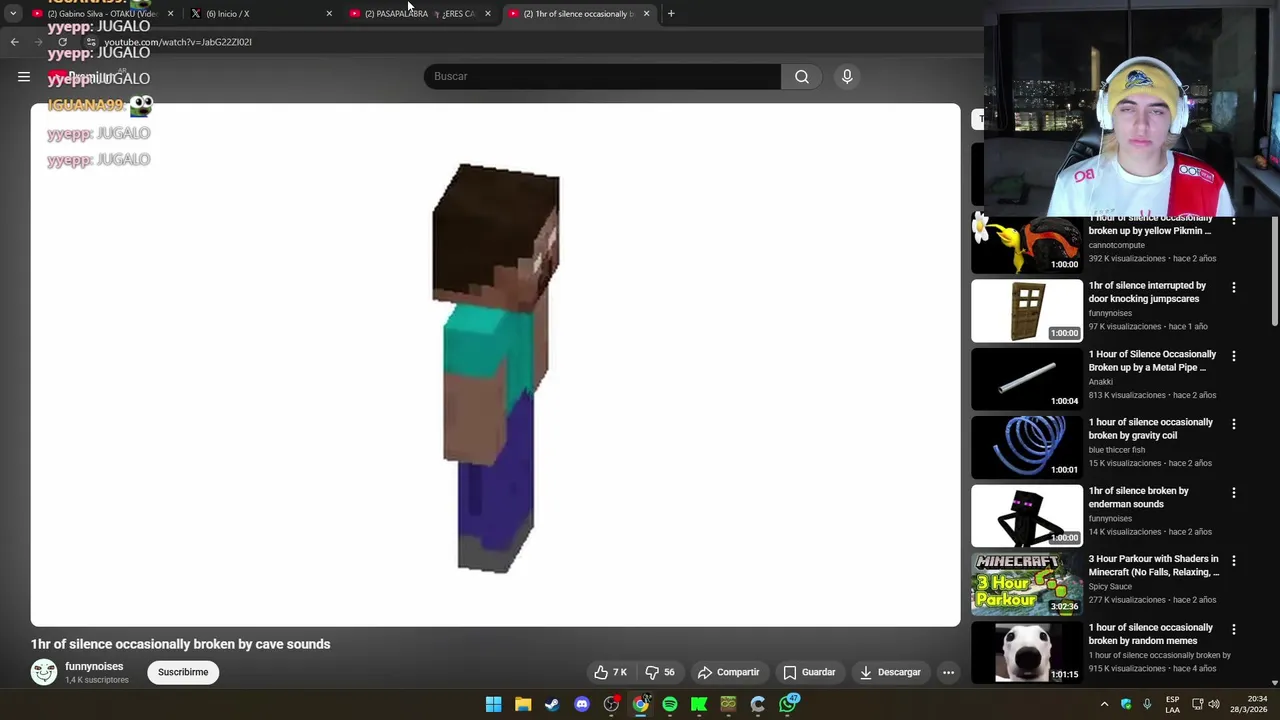1280x720 pixels.
Task: Click browser back arrow
Action: click(x=14, y=42)
